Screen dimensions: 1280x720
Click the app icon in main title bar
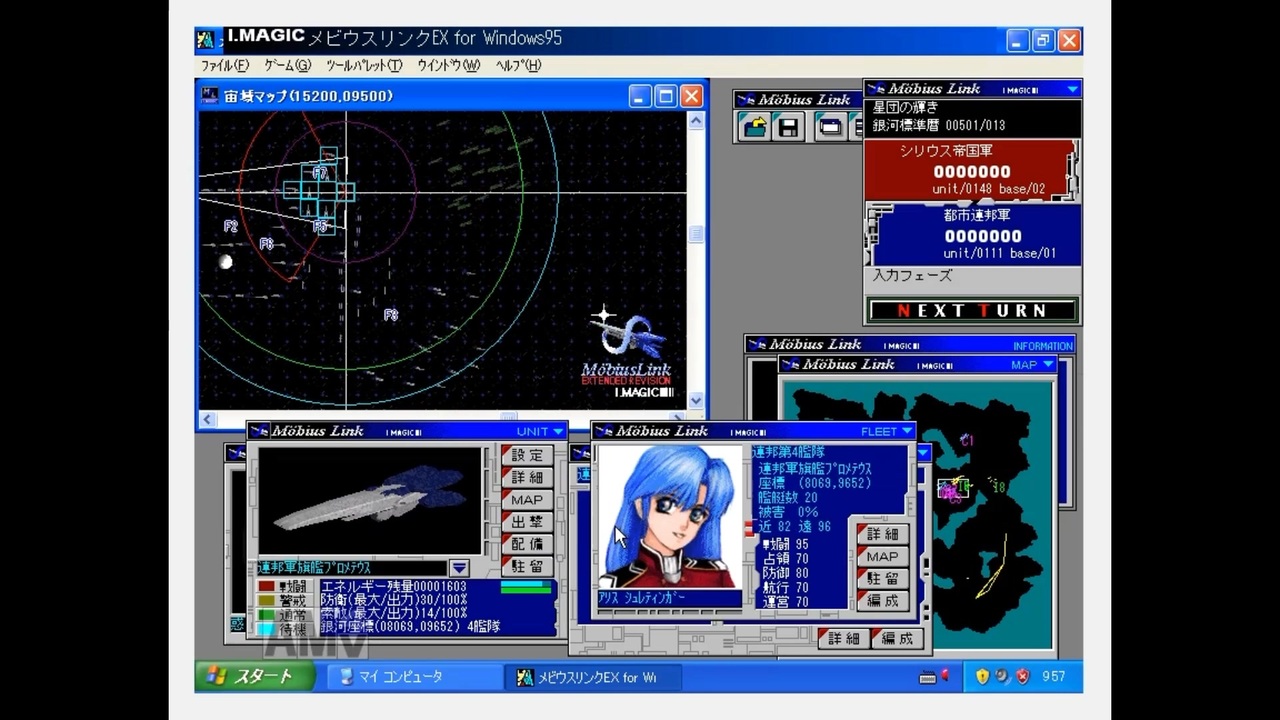click(206, 40)
